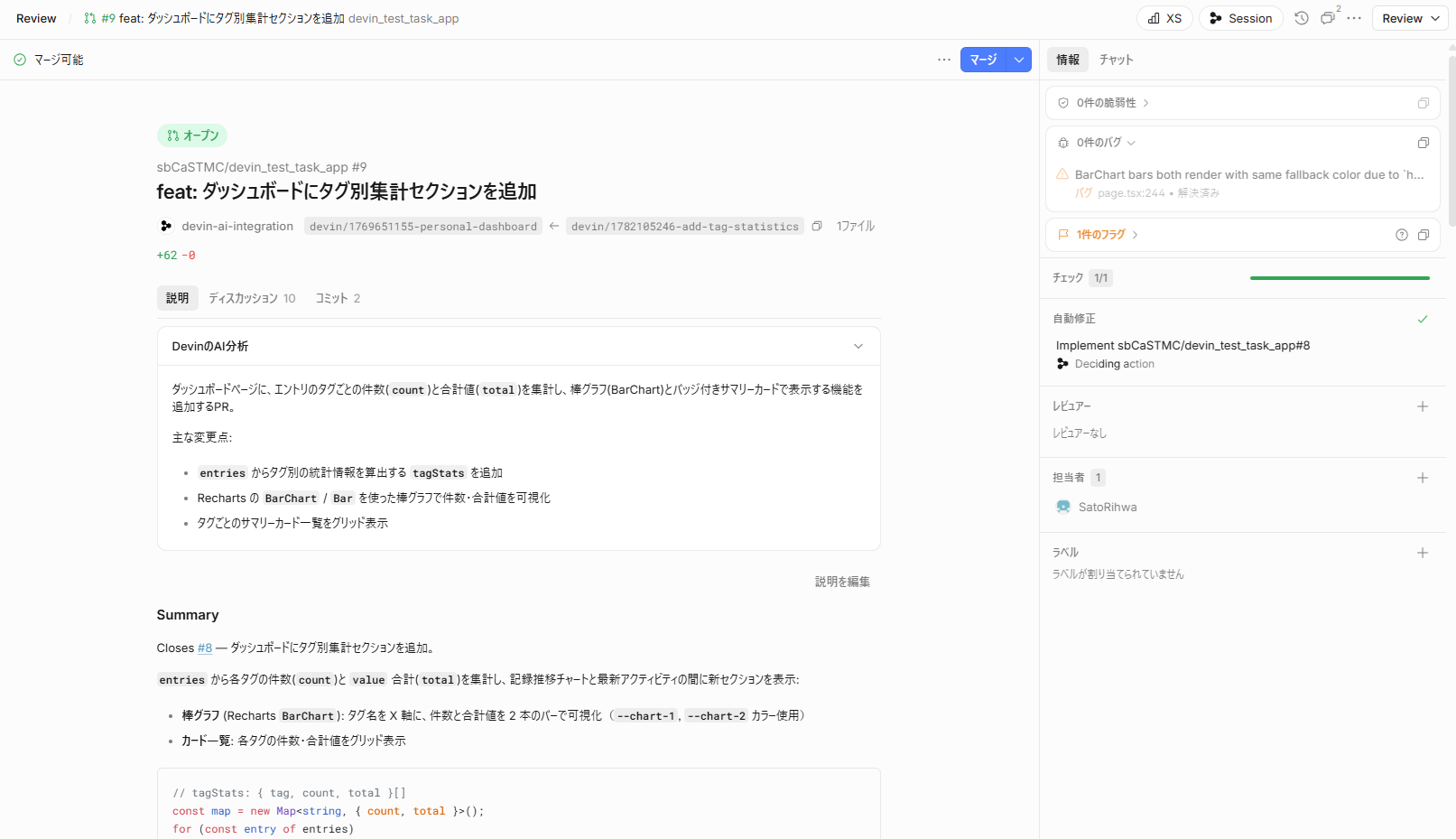The image size is (1456, 839).
Task: Open the 1ファイル changed files link
Action: click(856, 227)
